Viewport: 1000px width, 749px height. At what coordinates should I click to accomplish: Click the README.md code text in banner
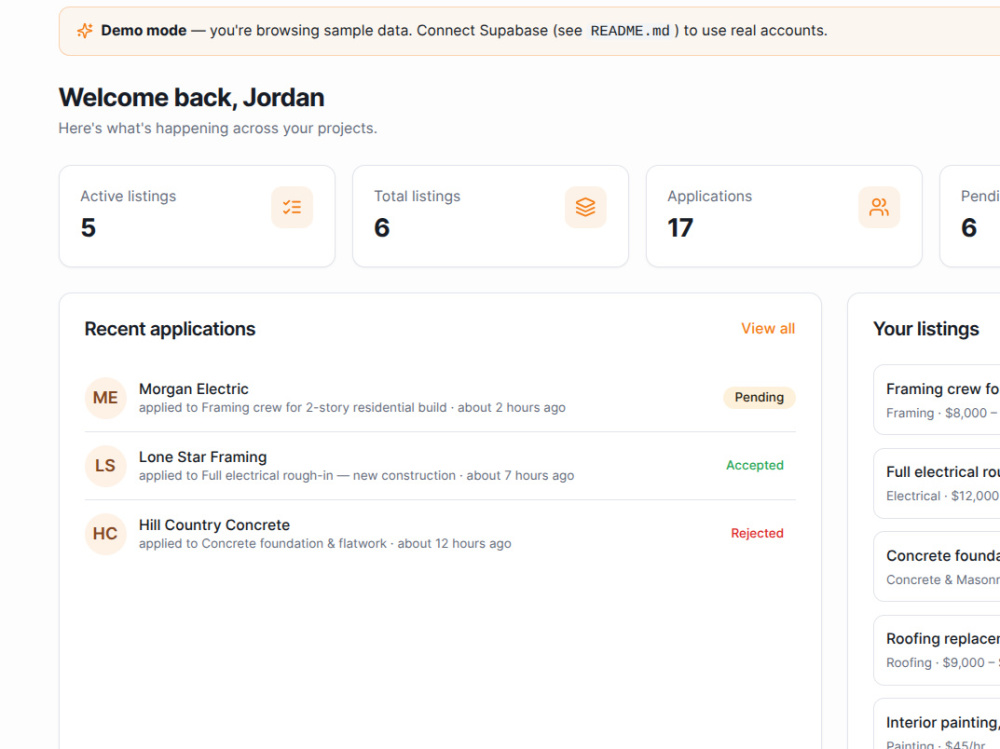[x=630, y=31]
